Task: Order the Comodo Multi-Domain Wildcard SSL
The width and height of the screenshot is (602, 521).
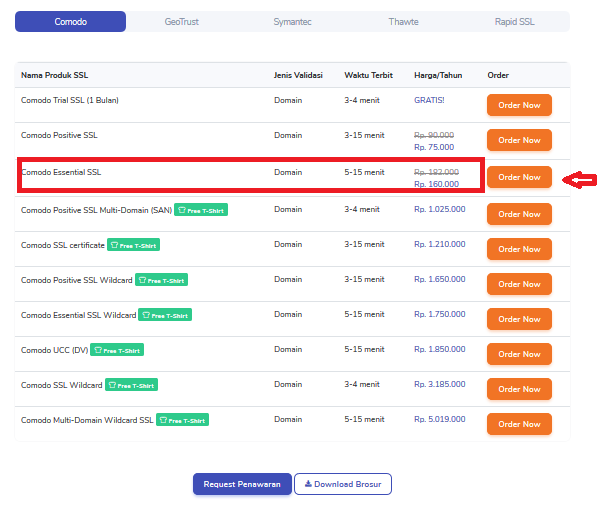Action: tap(519, 424)
